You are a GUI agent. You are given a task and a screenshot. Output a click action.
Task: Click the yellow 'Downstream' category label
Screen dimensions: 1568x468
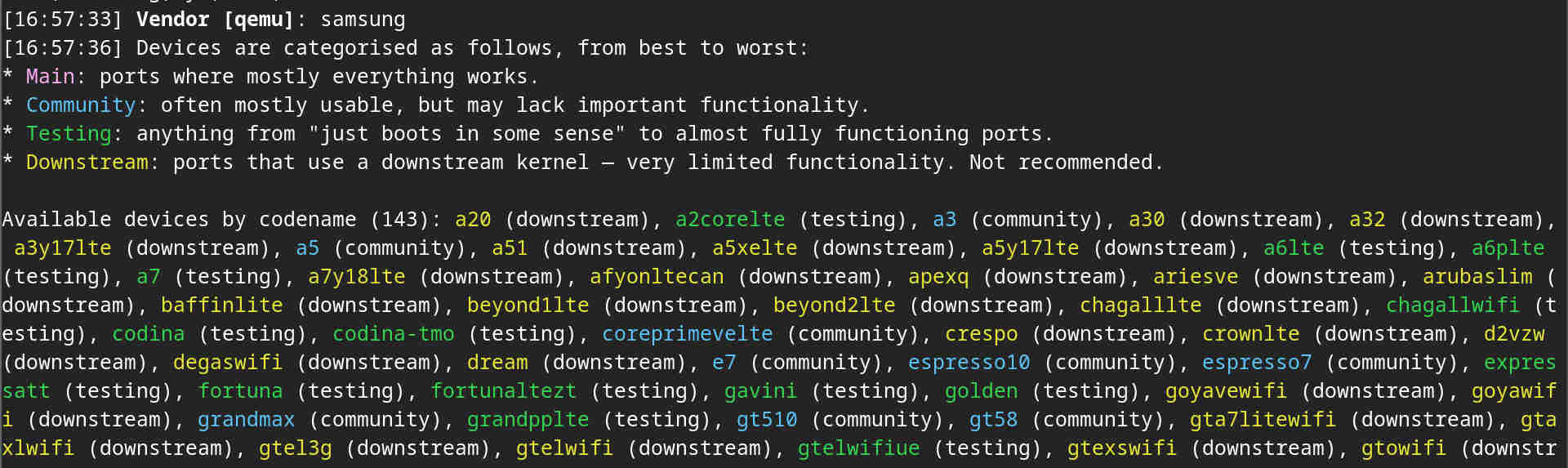click(x=87, y=163)
